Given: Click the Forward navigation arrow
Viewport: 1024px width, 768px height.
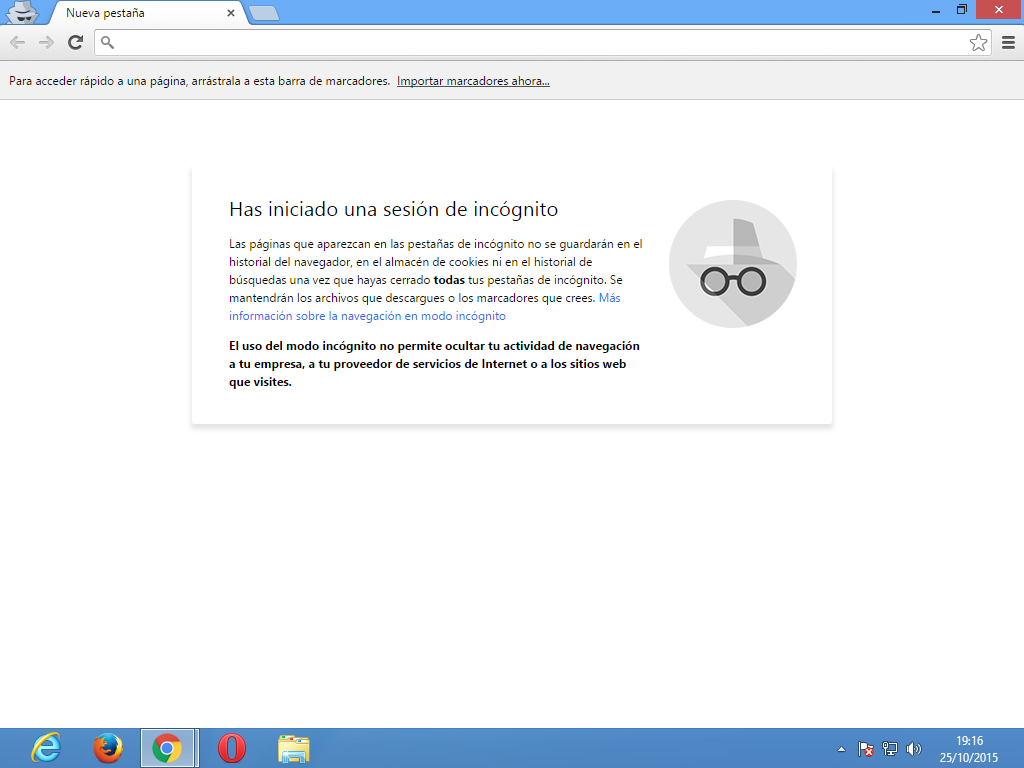Looking at the screenshot, I should pyautogui.click(x=46, y=42).
